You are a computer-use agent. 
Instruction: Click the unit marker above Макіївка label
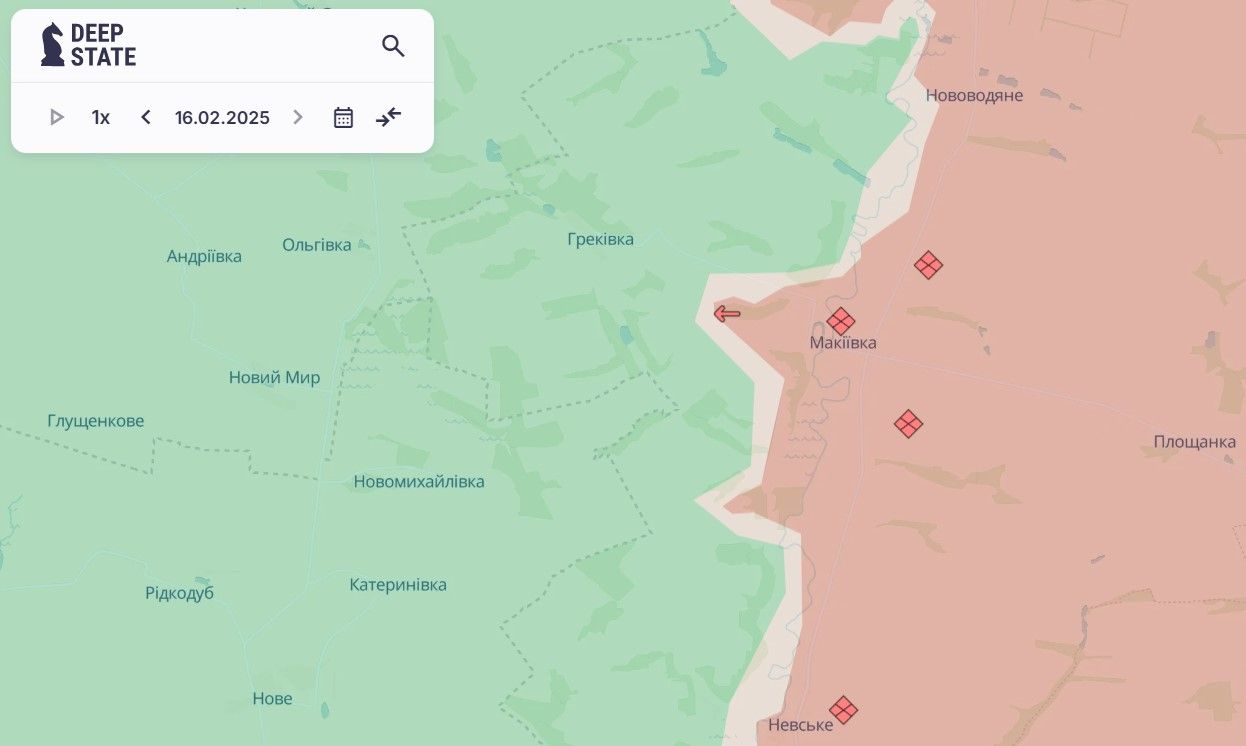(841, 321)
